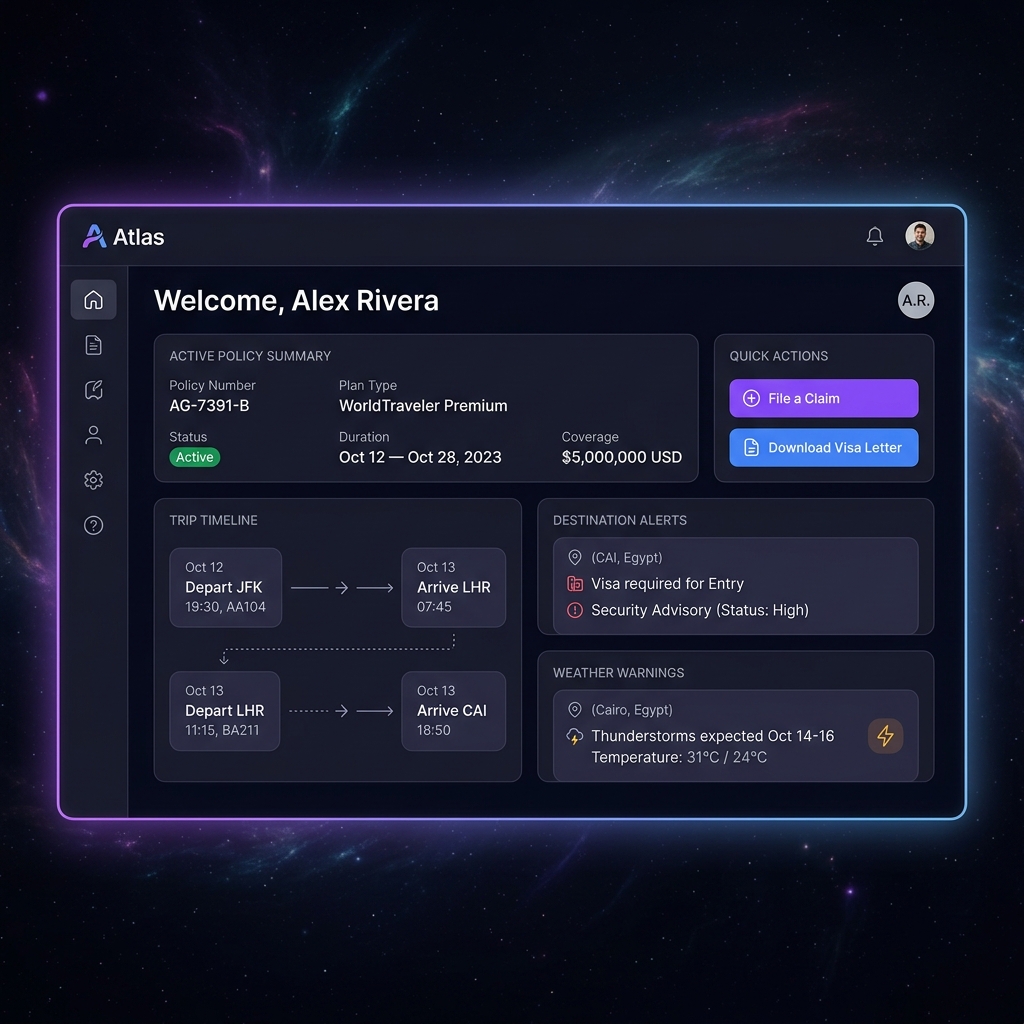Click arrival time 07:45
The image size is (1024, 1024).
[434, 607]
